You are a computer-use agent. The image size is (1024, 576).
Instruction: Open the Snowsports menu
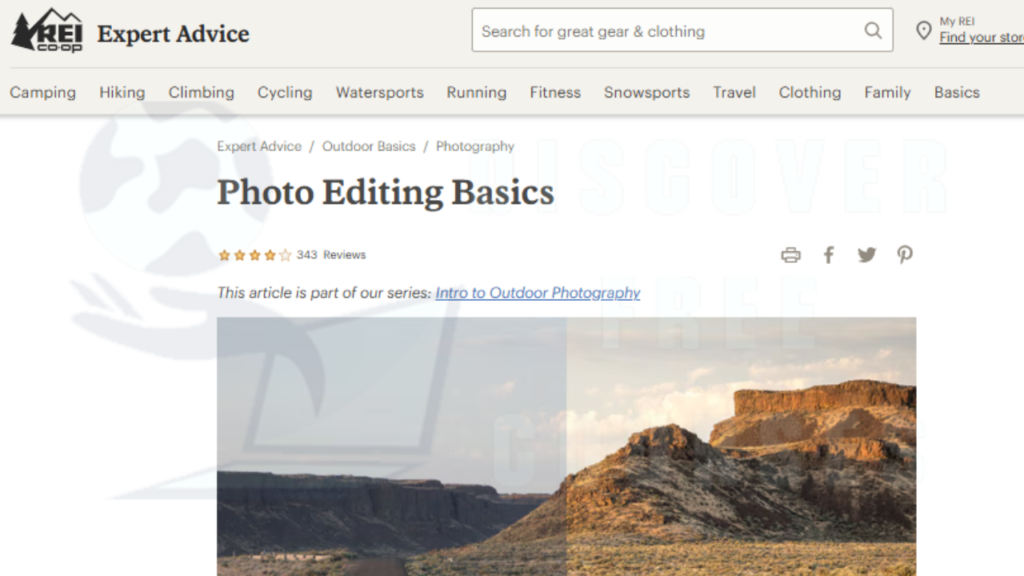click(x=647, y=93)
